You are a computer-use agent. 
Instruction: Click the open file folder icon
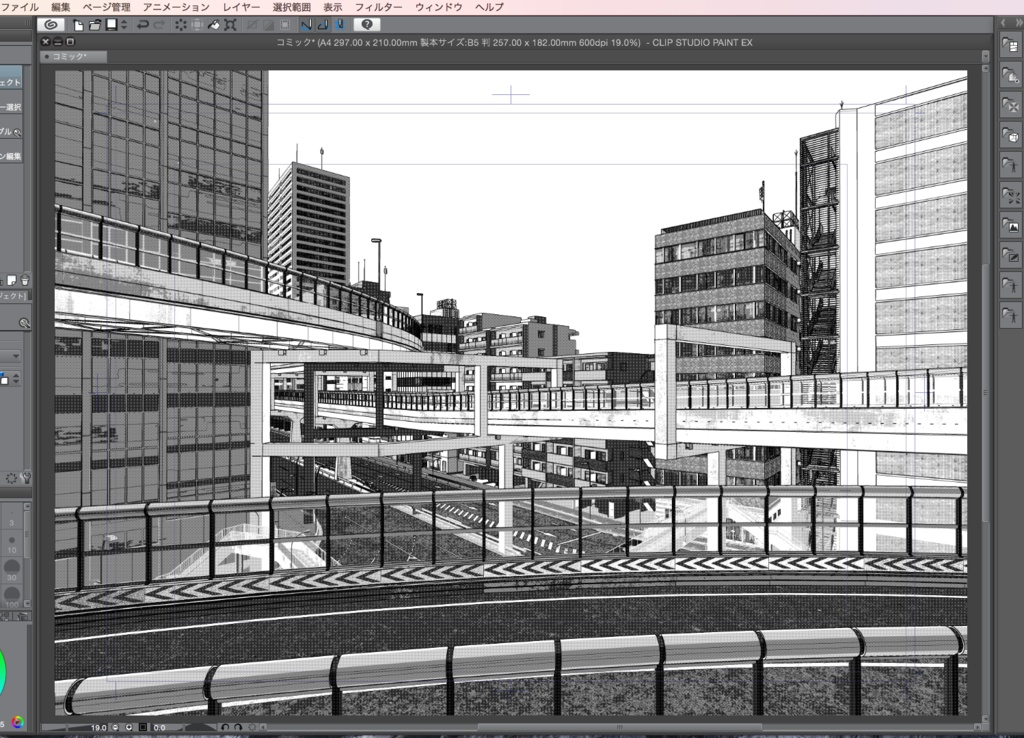pos(95,25)
